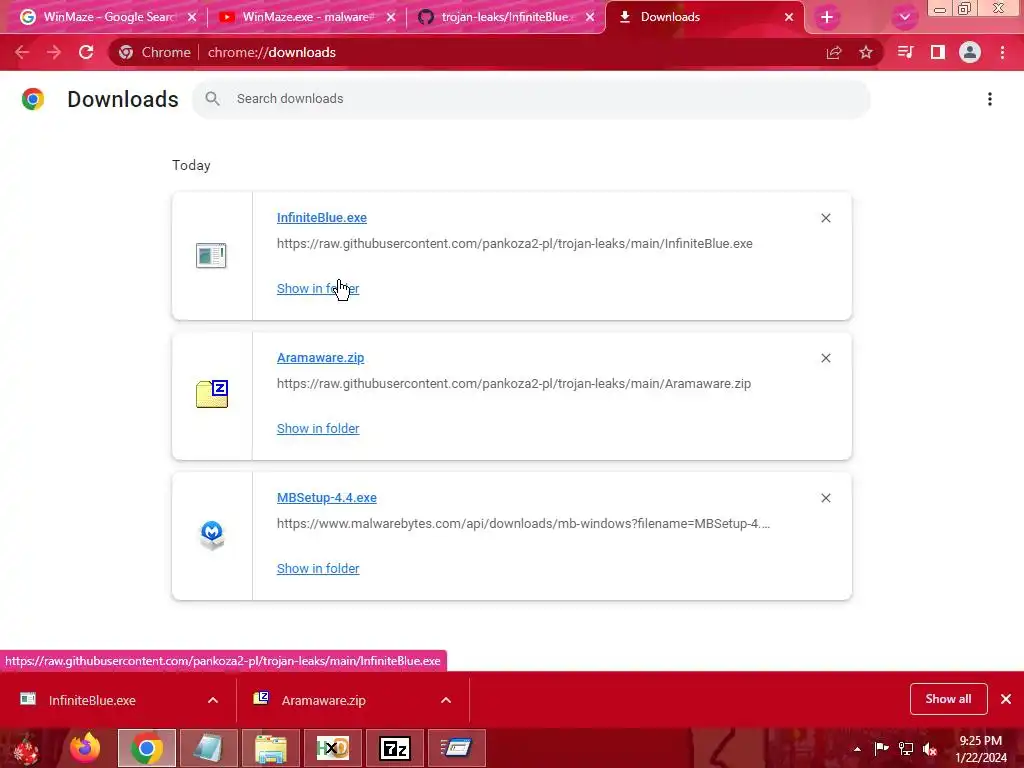Remove Aramaware.zip from the downloads list

click(826, 358)
